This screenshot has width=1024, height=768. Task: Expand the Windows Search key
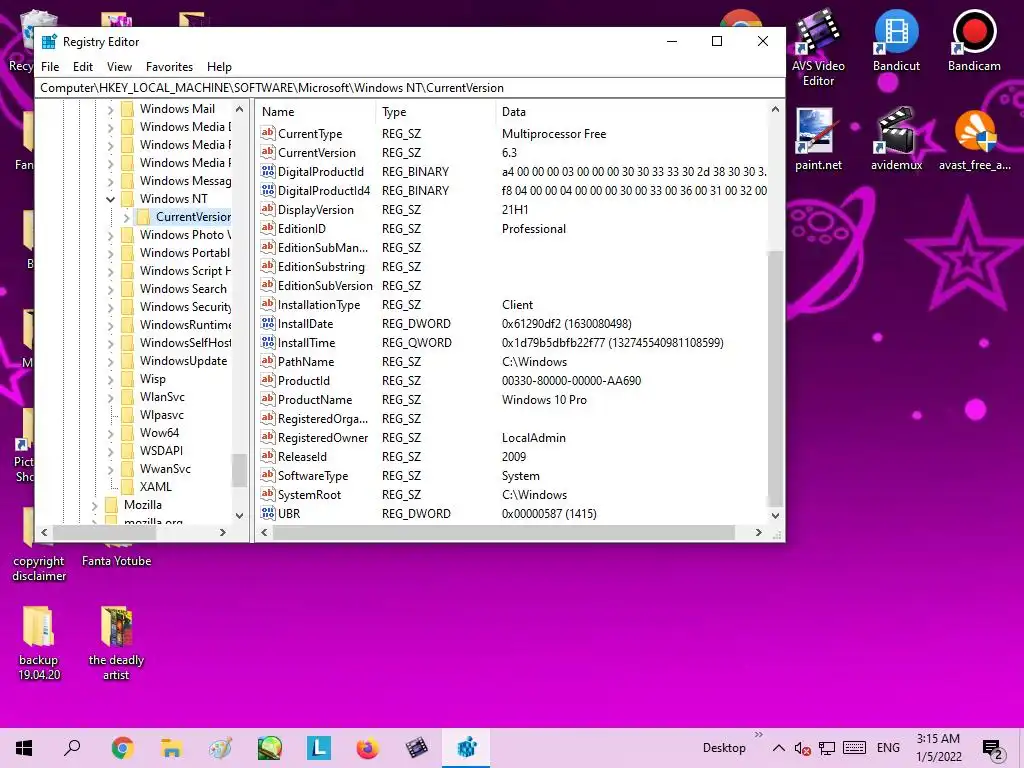point(110,289)
